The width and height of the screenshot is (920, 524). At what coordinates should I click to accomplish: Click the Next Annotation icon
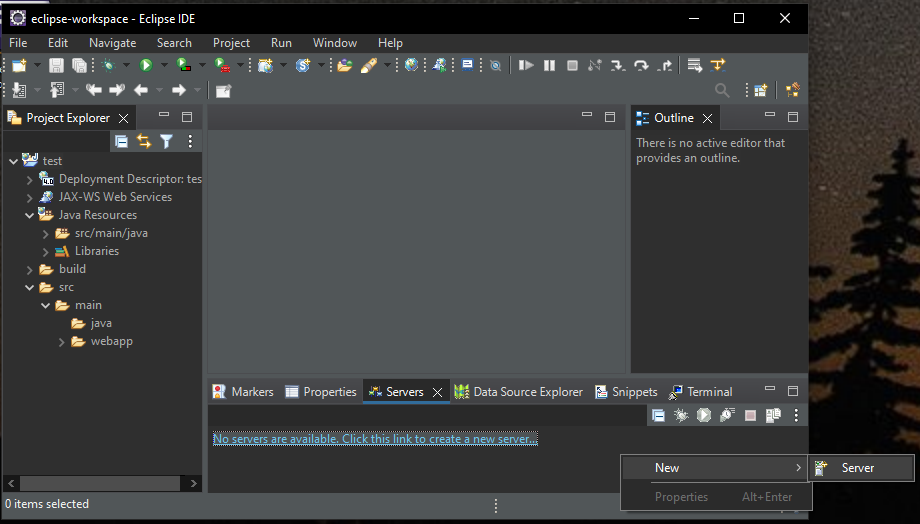coord(19,90)
